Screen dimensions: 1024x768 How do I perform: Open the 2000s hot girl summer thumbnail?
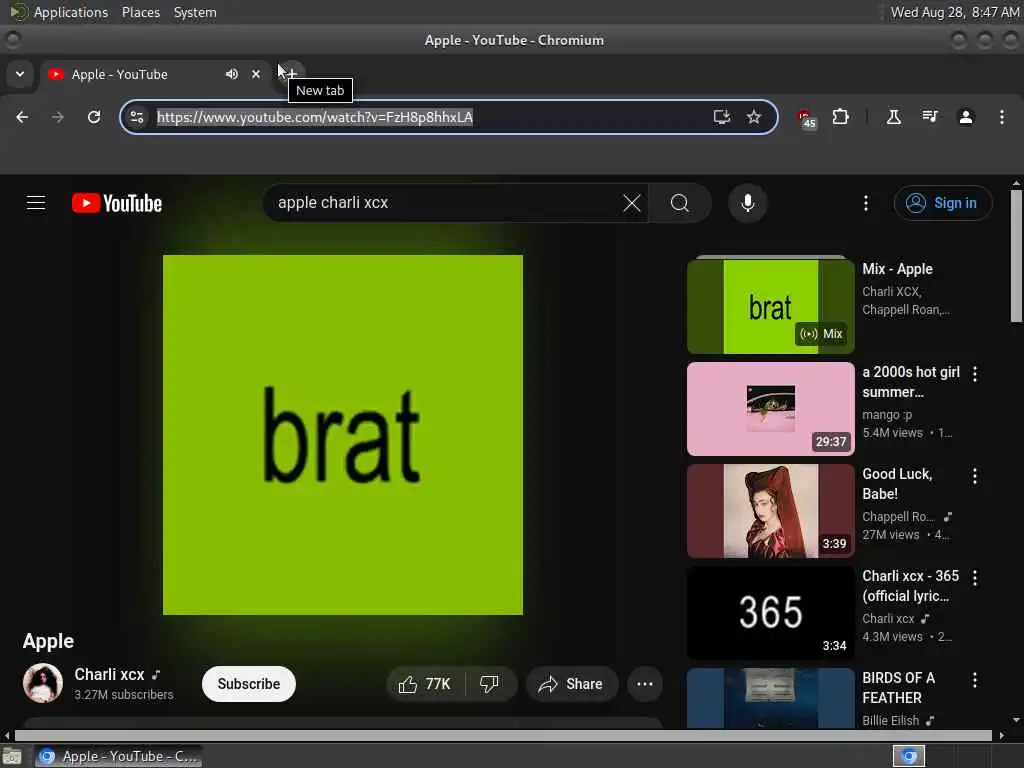pos(771,409)
